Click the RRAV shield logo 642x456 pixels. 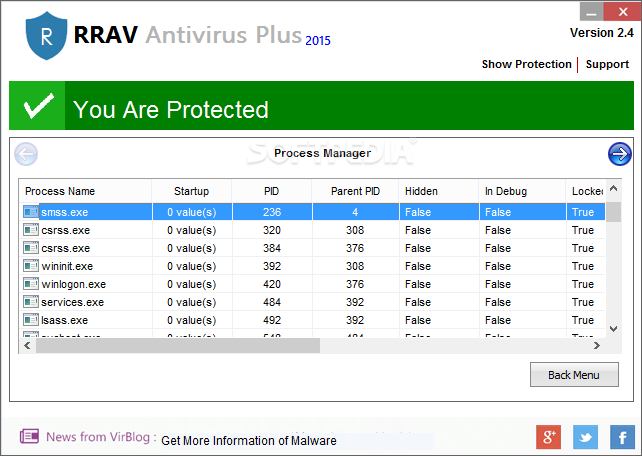pyautogui.click(x=46, y=36)
